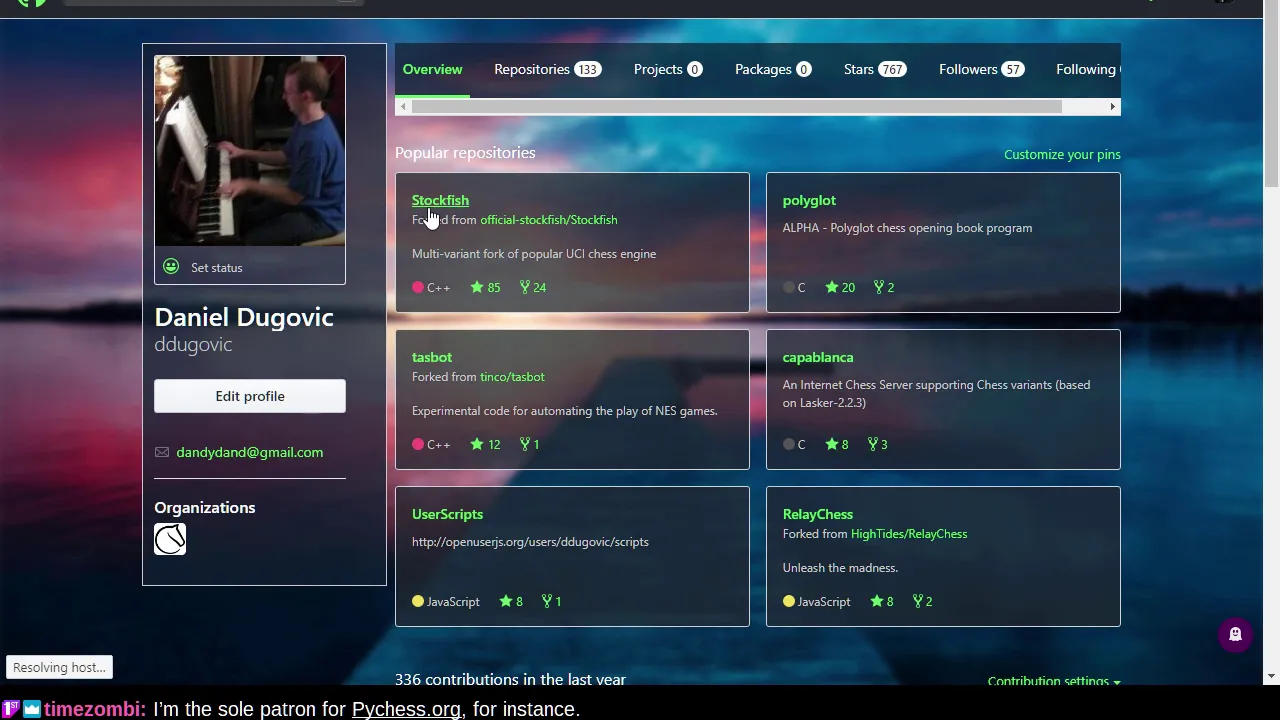Open official-stockfish/Stockfish source repository
1280x720 pixels.
549,220
